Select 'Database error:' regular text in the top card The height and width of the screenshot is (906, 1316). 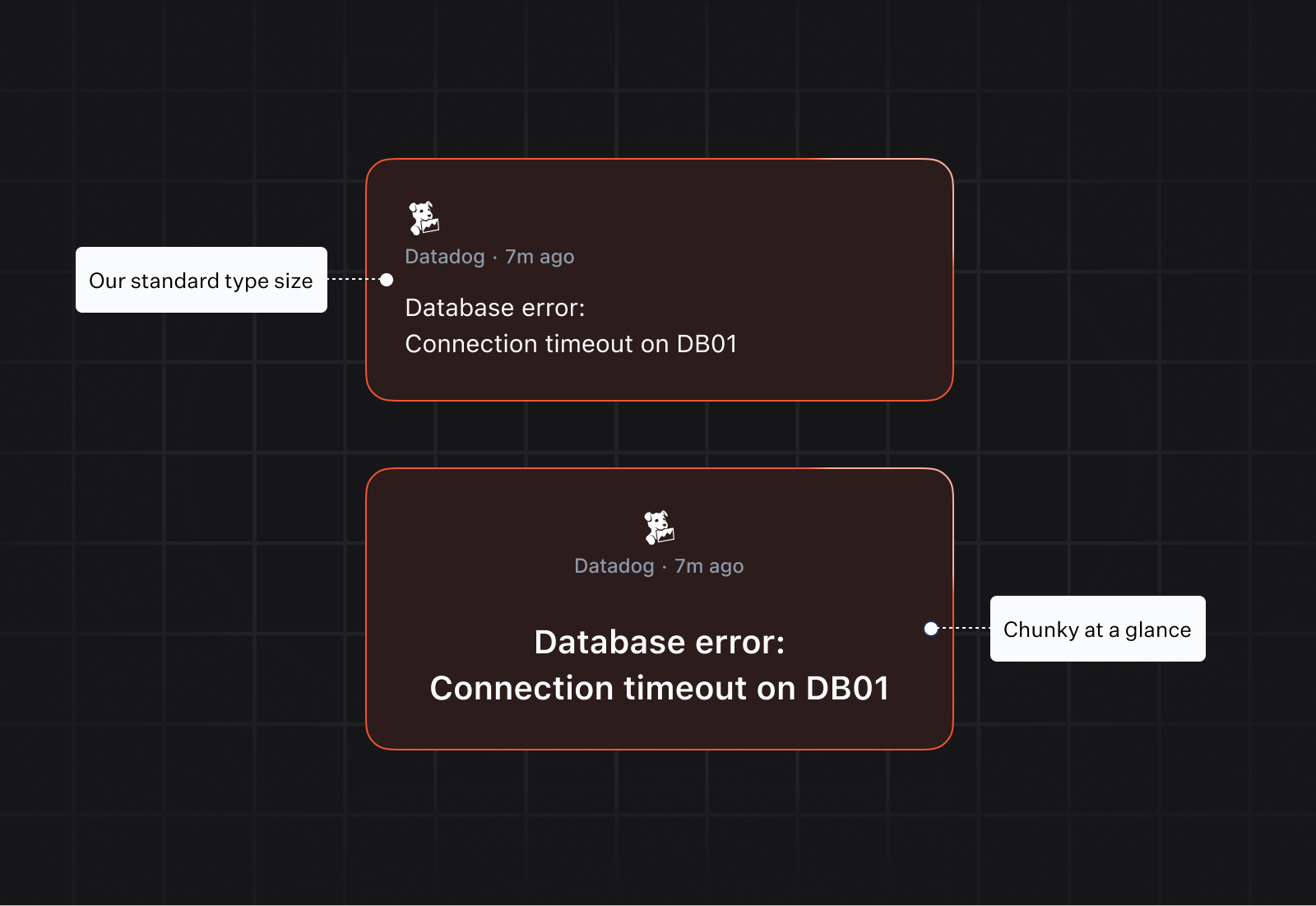[495, 308]
